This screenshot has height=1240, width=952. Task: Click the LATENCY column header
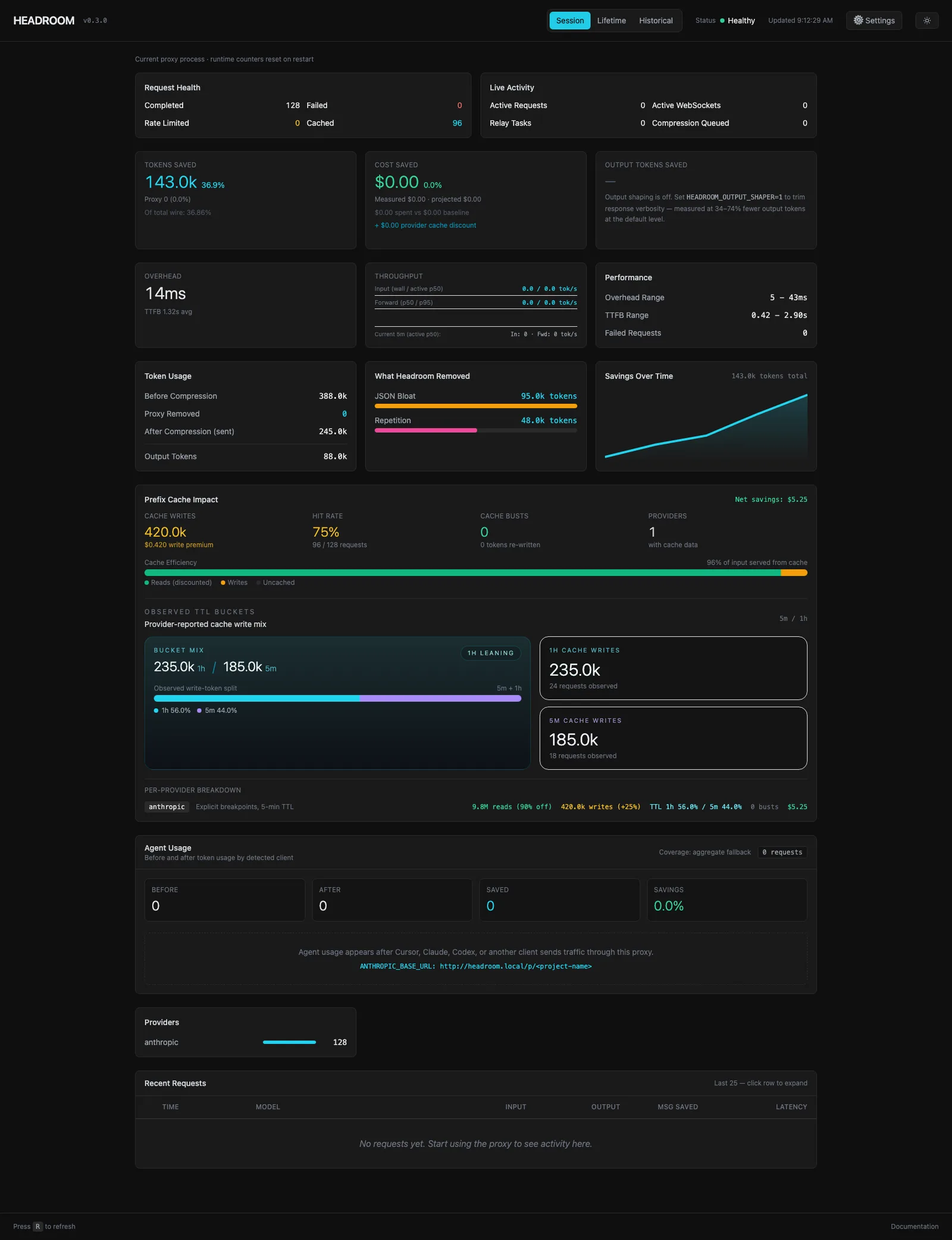pyautogui.click(x=791, y=1107)
